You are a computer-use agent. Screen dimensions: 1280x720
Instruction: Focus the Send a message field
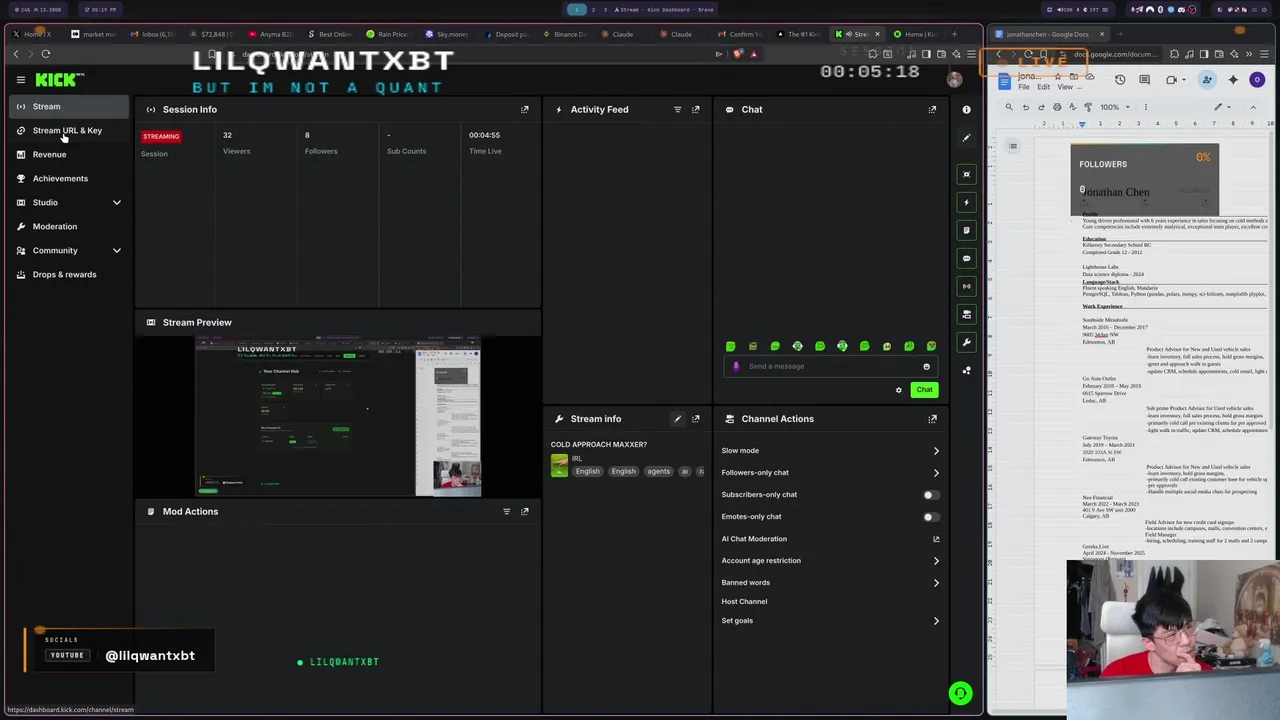pyautogui.click(x=830, y=366)
